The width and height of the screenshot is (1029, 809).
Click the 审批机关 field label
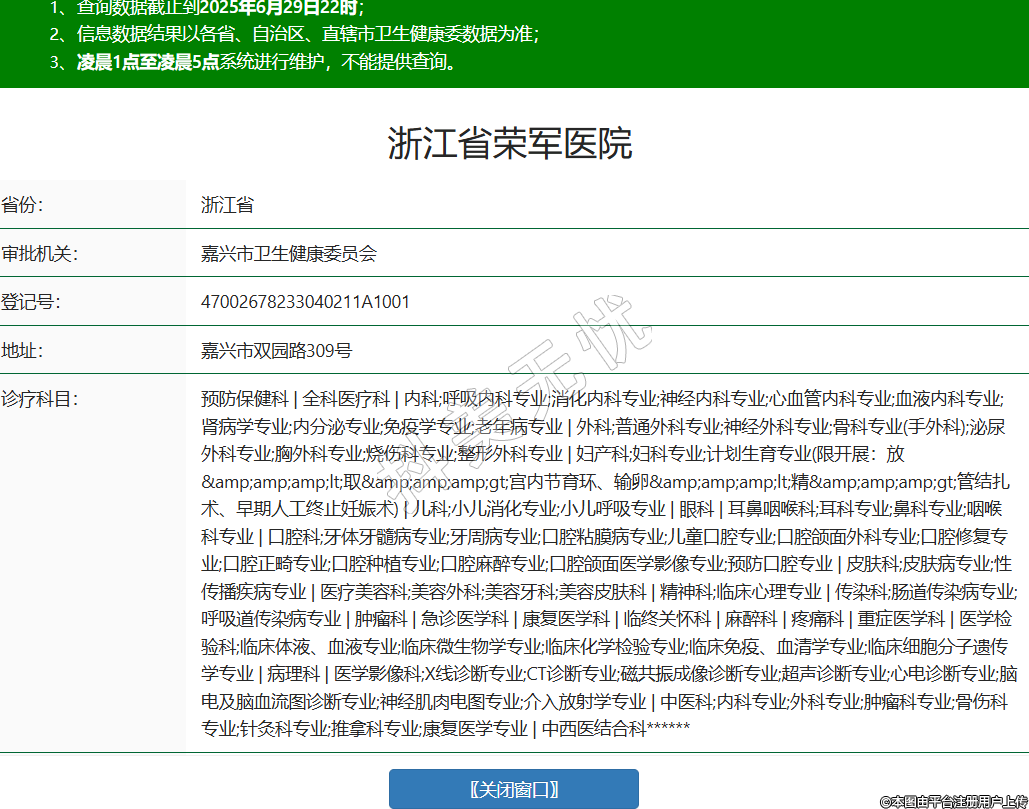[39, 253]
